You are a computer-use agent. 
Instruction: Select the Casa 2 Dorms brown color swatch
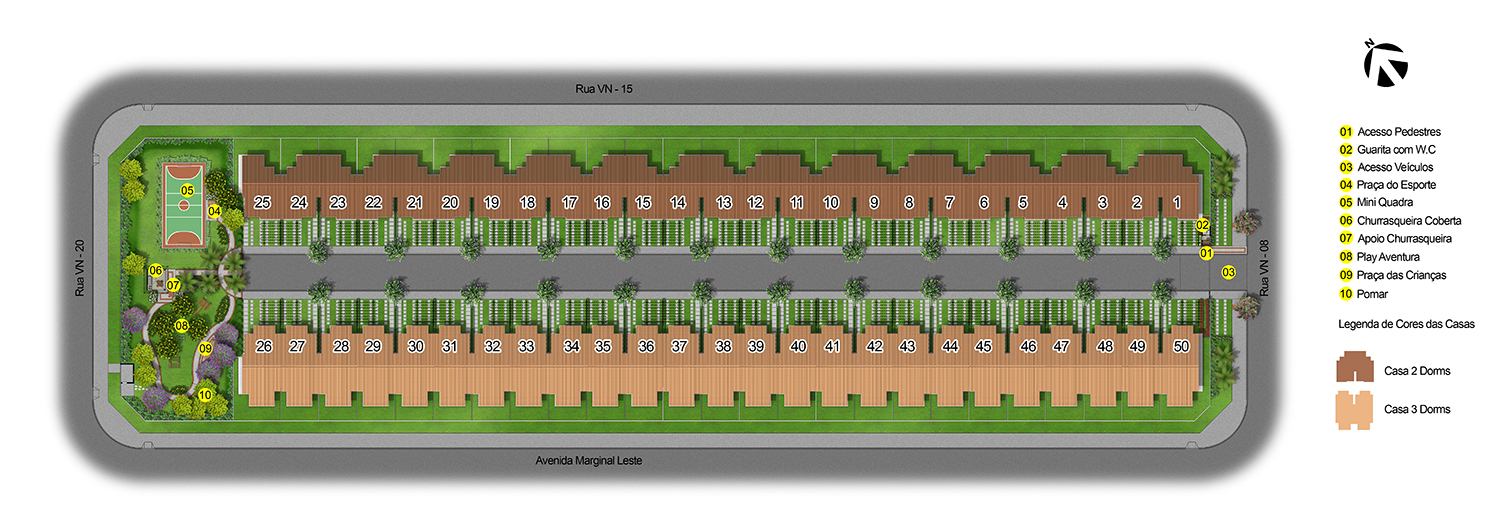[1355, 367]
